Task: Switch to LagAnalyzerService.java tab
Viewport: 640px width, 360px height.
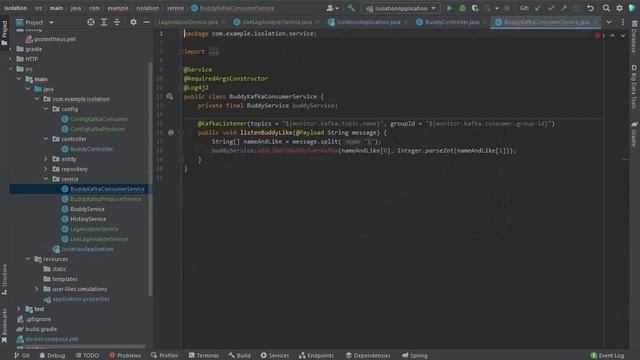Action: point(188,22)
